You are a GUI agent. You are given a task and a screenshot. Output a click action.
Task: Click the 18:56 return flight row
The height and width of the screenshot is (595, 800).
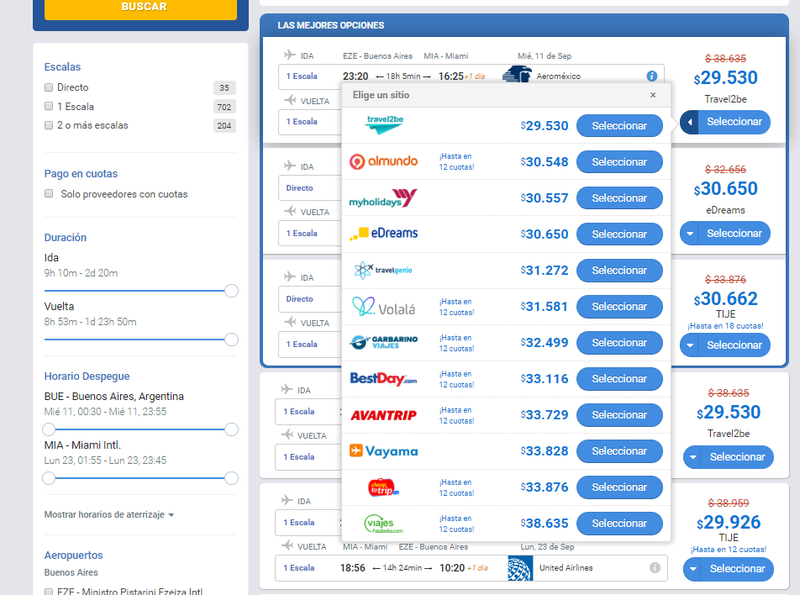coord(471,568)
